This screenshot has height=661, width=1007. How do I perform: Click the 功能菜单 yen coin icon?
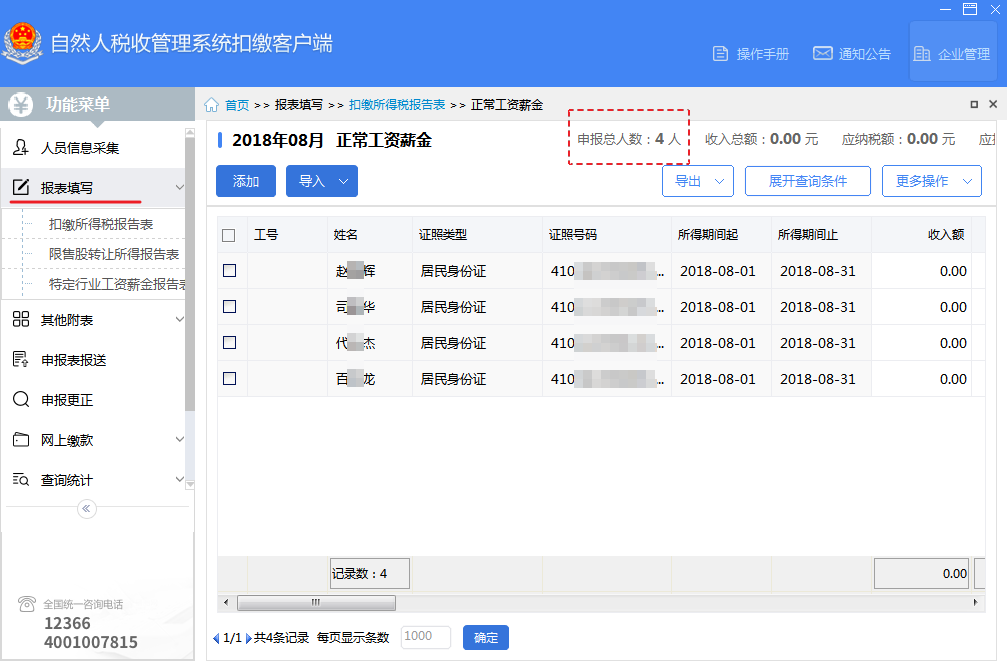pos(21,104)
